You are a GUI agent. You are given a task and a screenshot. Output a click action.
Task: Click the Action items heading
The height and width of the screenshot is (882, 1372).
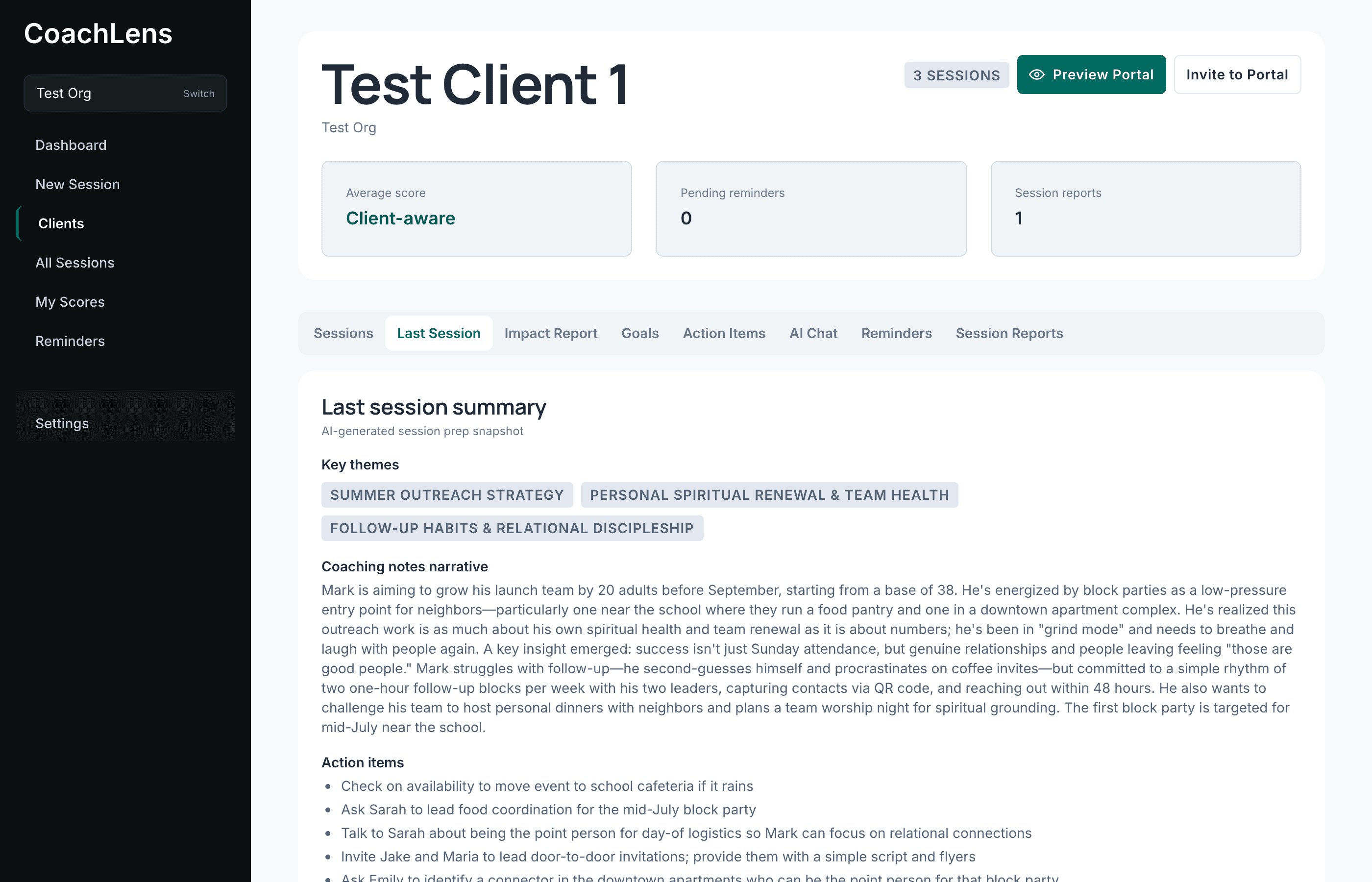coord(363,762)
